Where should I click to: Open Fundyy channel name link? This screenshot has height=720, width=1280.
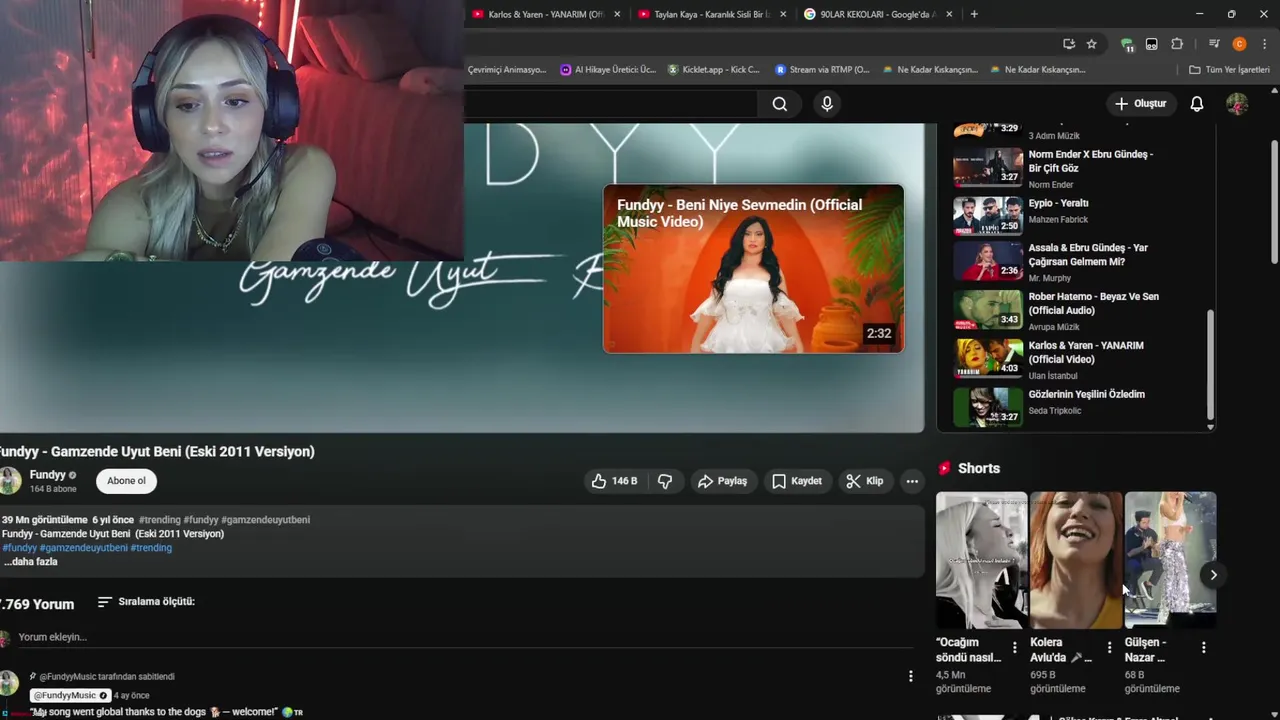47,475
